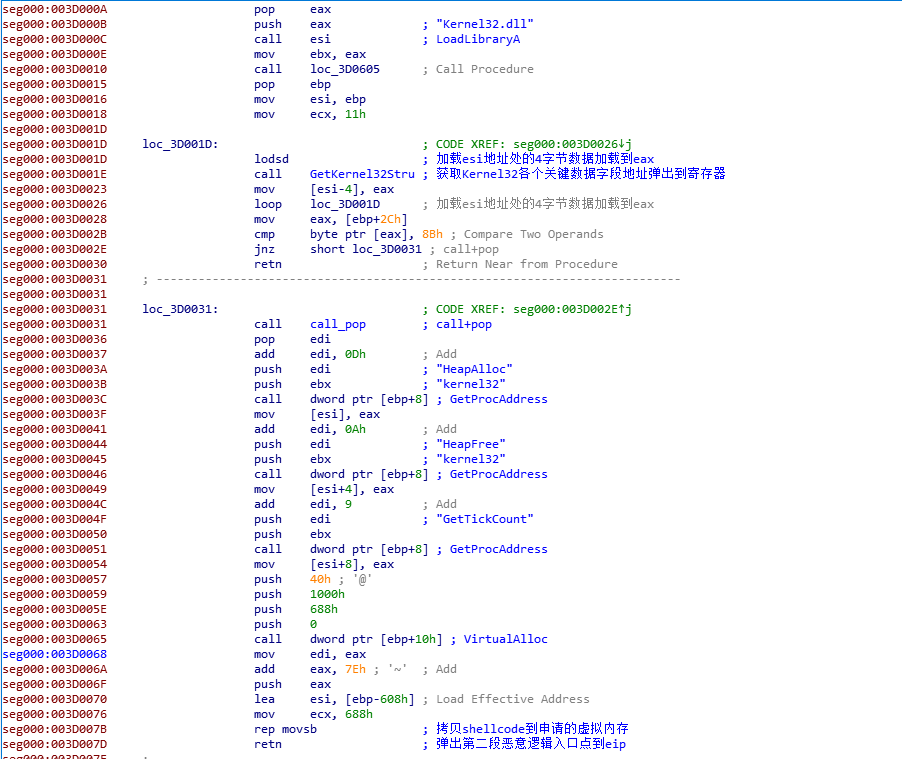Click the retn at 003D007D

pos(267,744)
